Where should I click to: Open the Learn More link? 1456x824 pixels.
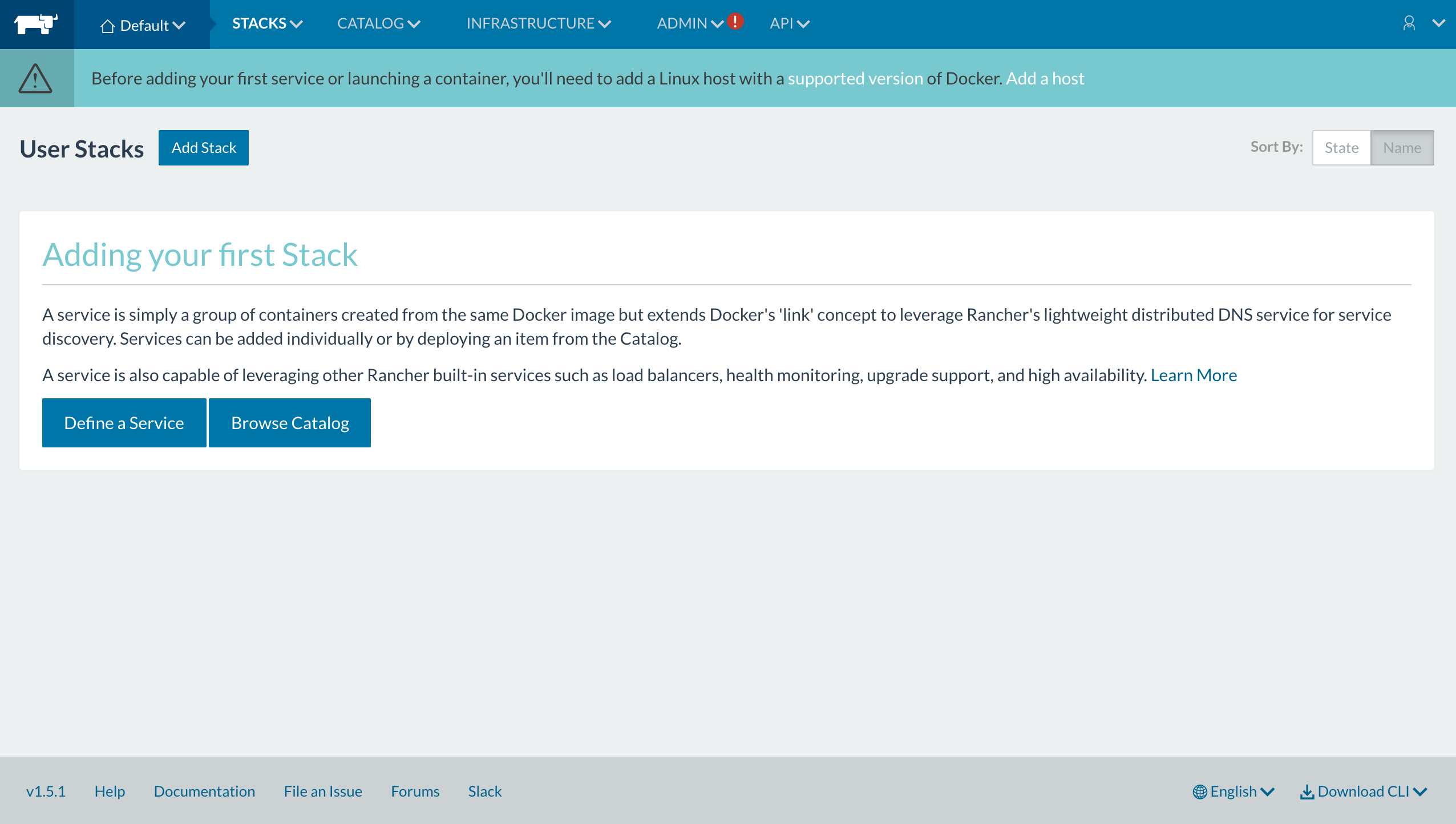click(1194, 375)
